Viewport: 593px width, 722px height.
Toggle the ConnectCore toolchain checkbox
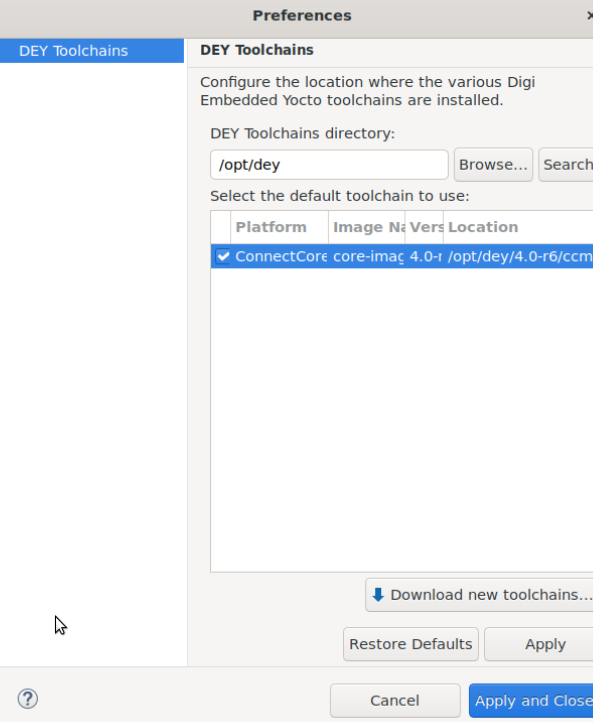tap(223, 256)
